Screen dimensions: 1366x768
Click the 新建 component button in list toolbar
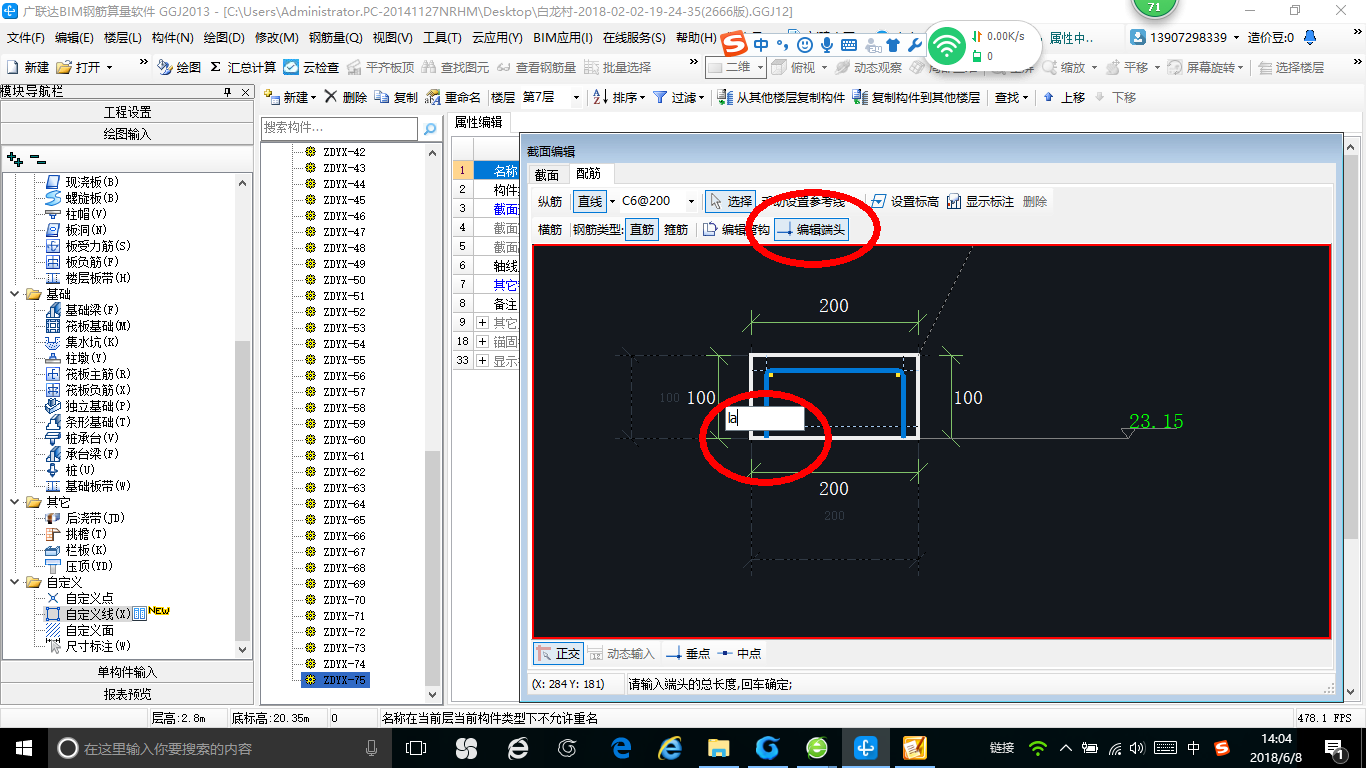point(290,97)
